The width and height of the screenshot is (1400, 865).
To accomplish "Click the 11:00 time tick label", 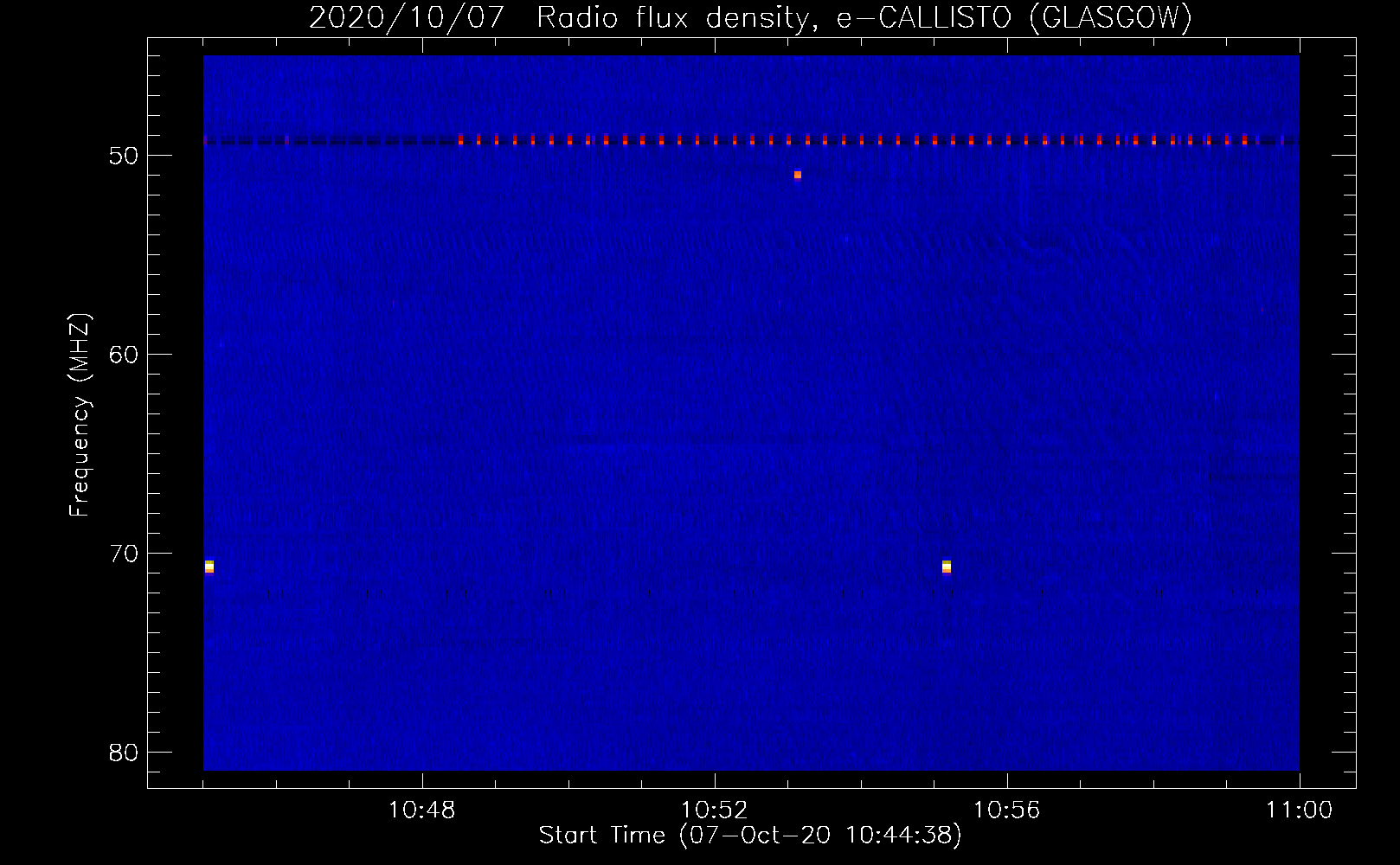I will coord(1299,811).
